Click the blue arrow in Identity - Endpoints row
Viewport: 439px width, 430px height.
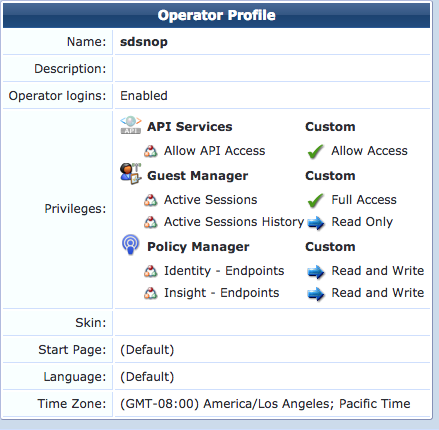tap(316, 272)
